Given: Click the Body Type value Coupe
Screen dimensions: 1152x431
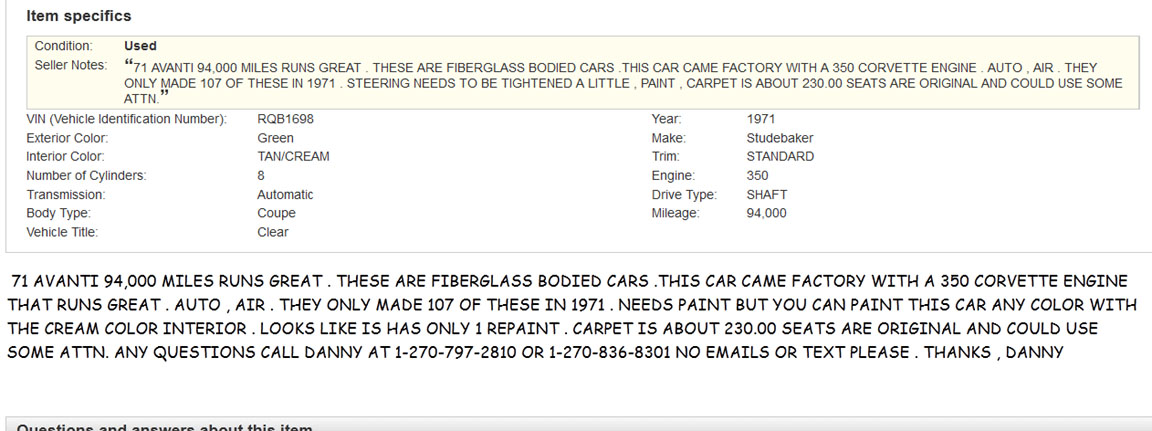Looking at the screenshot, I should [x=276, y=213].
